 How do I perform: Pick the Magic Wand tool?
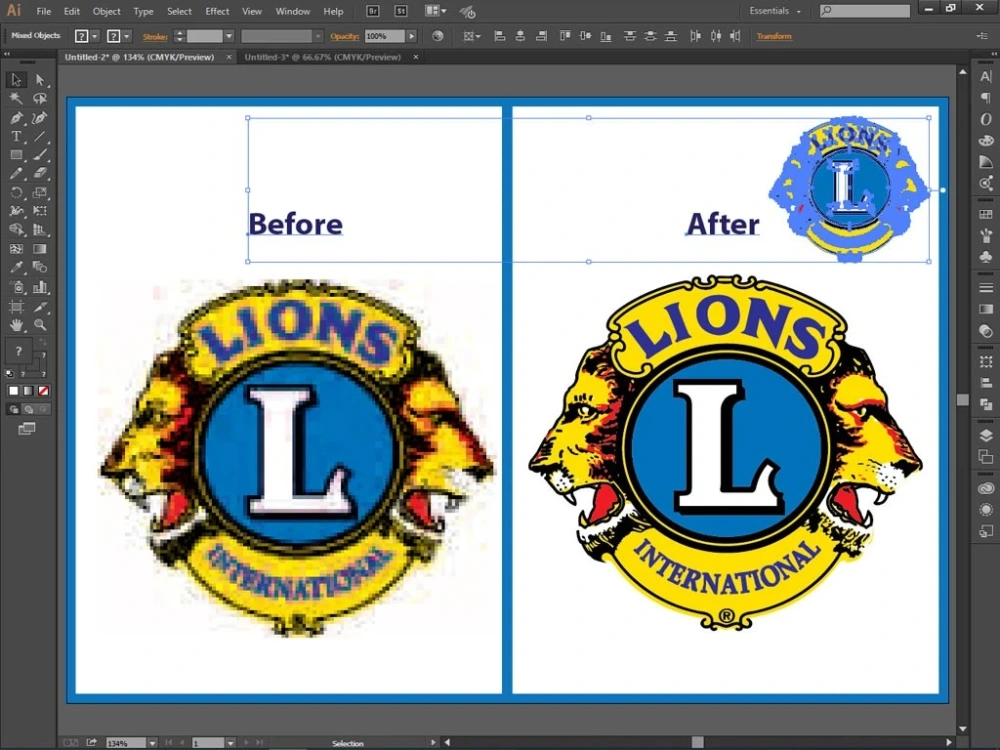click(16, 98)
